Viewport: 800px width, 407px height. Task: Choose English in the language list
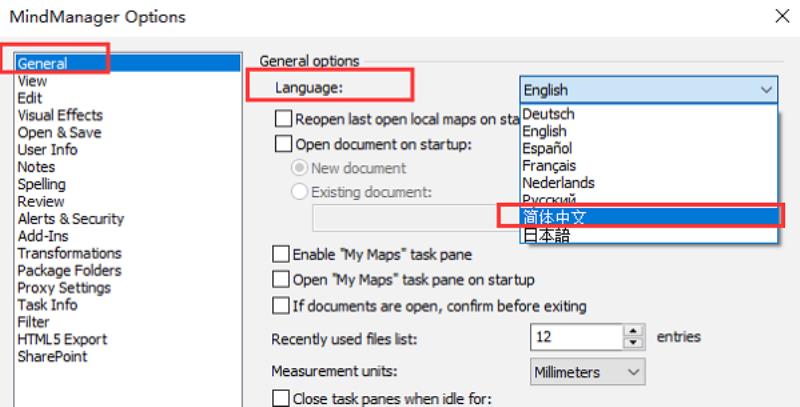649,131
